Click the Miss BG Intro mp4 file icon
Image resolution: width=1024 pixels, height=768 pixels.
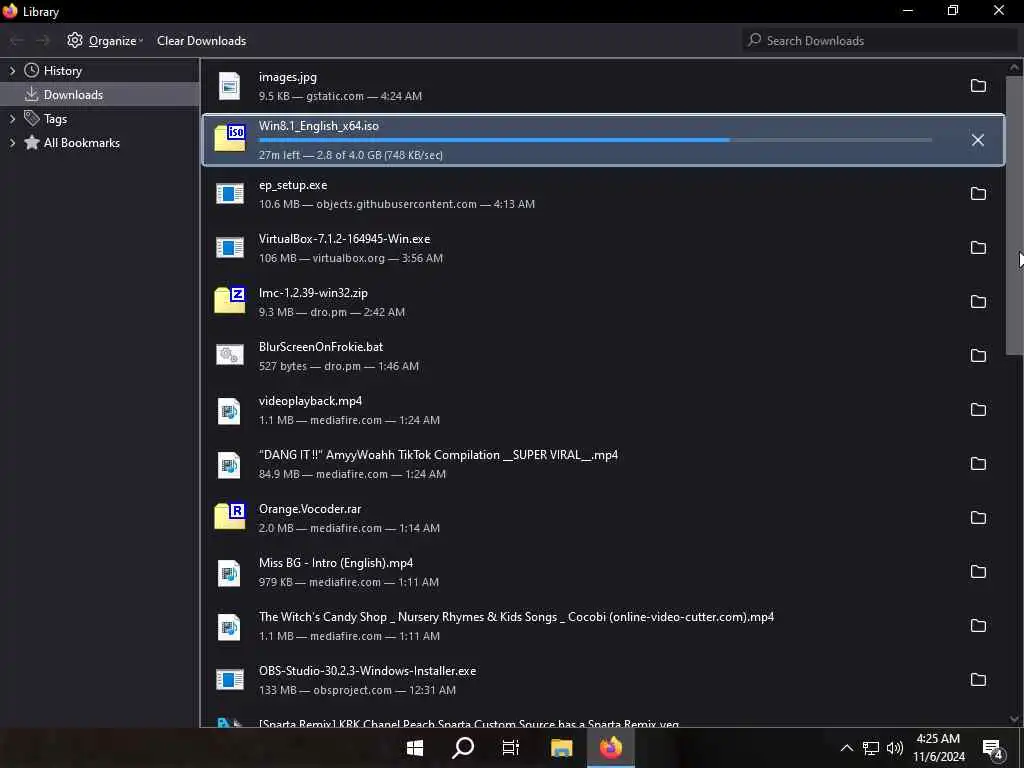tap(229, 573)
